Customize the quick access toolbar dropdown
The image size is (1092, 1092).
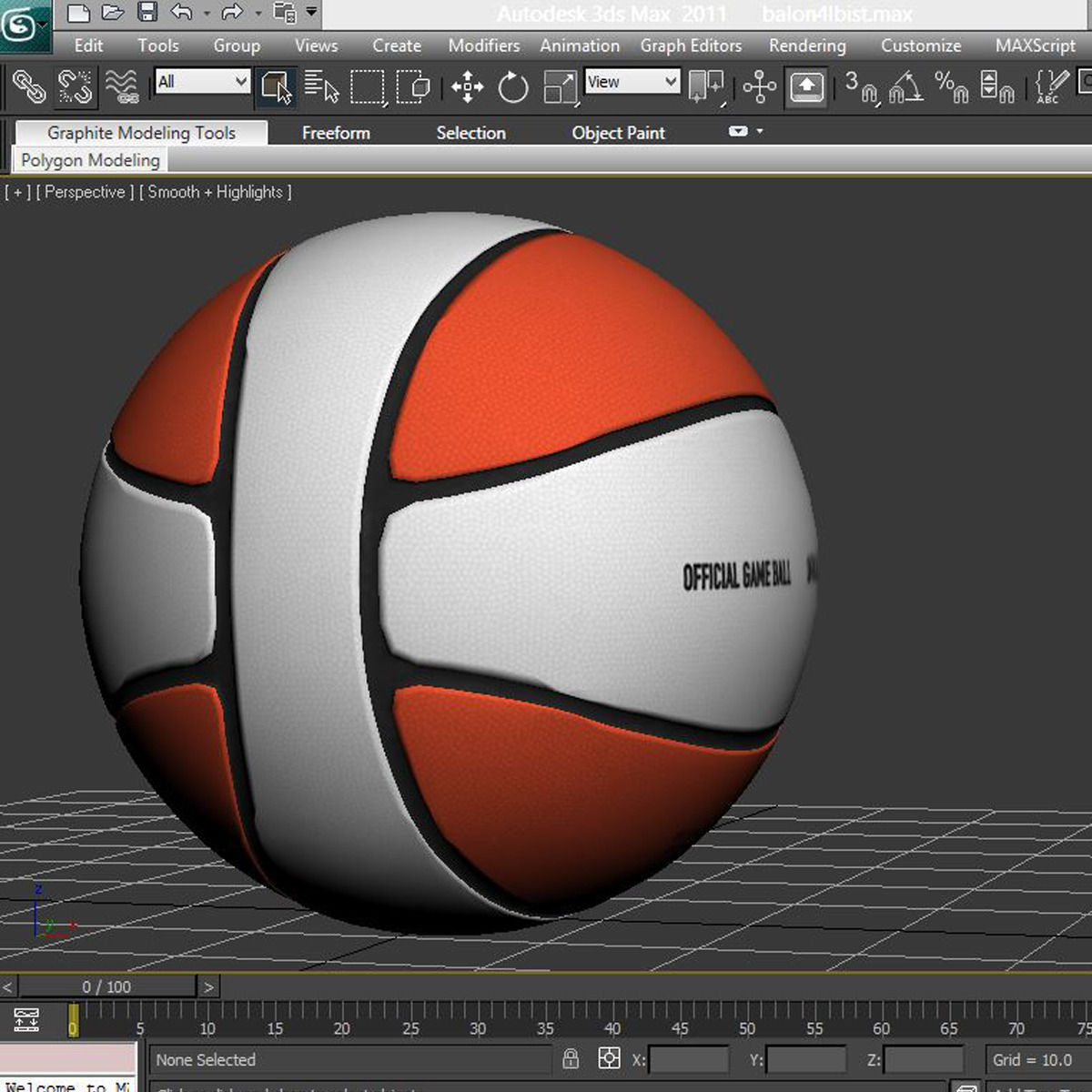coord(311,13)
